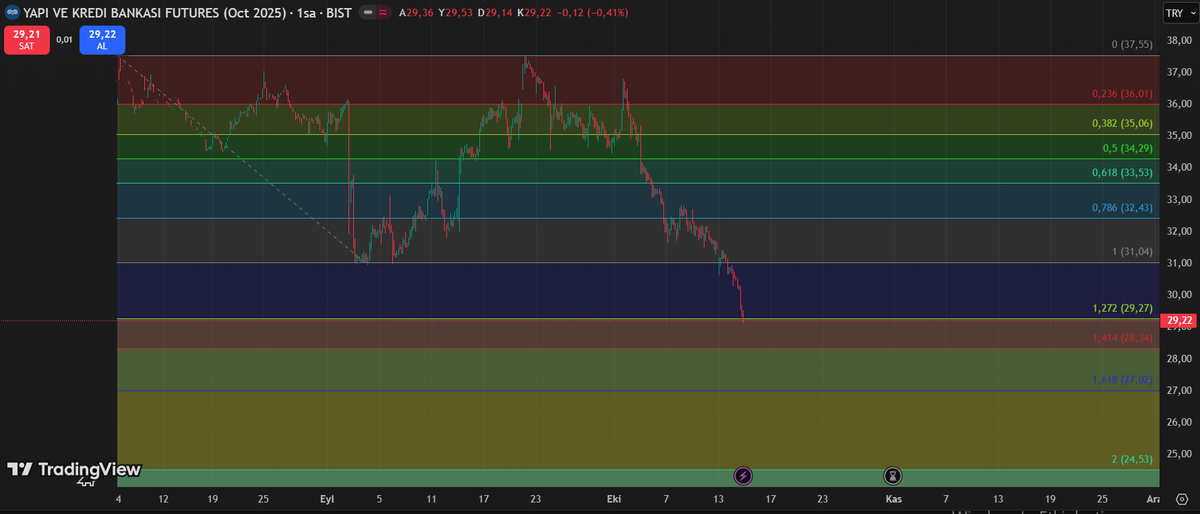Image resolution: width=1200 pixels, height=514 pixels.
Task: Click the red SAT 29,21 sell button
Action: tap(26, 40)
